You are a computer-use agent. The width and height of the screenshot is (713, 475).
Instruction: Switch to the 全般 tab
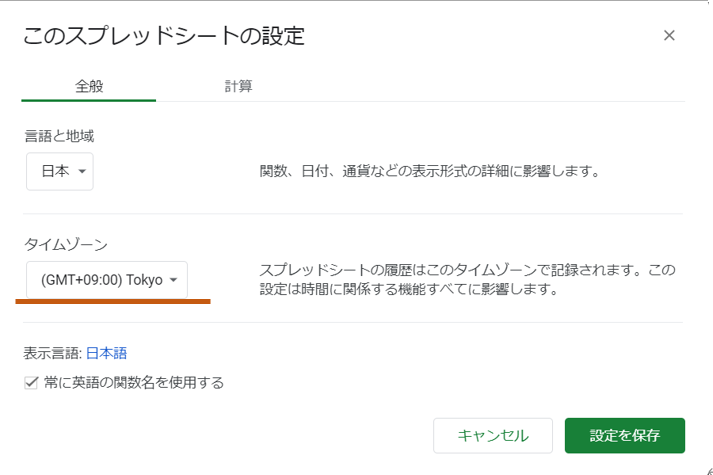(x=88, y=86)
